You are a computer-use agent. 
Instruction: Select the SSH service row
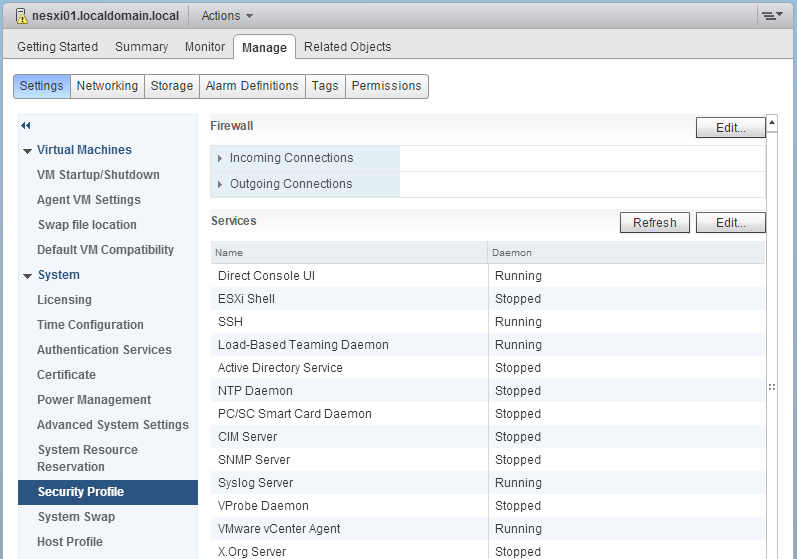(x=350, y=322)
